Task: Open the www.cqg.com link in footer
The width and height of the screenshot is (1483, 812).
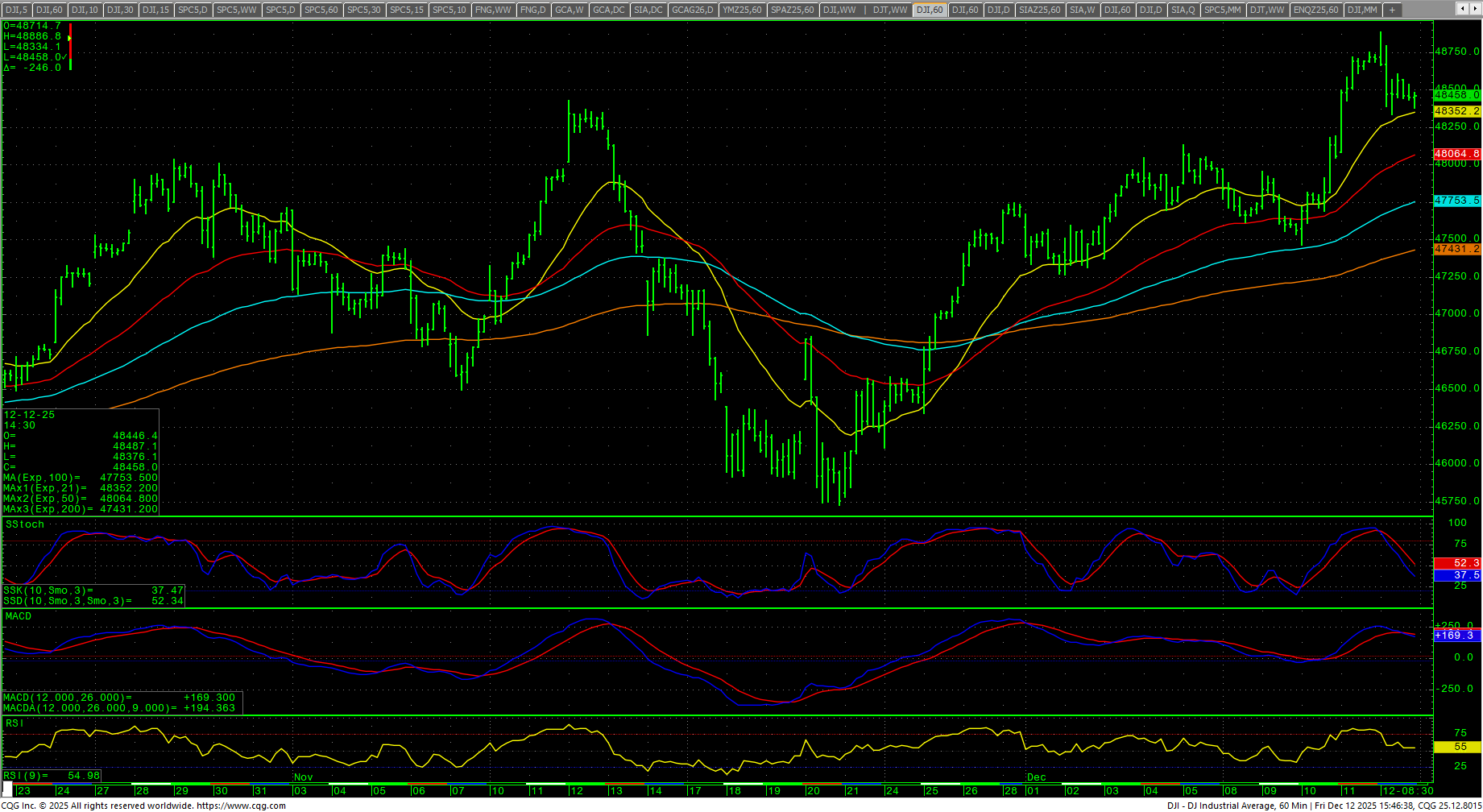Action: [241, 806]
